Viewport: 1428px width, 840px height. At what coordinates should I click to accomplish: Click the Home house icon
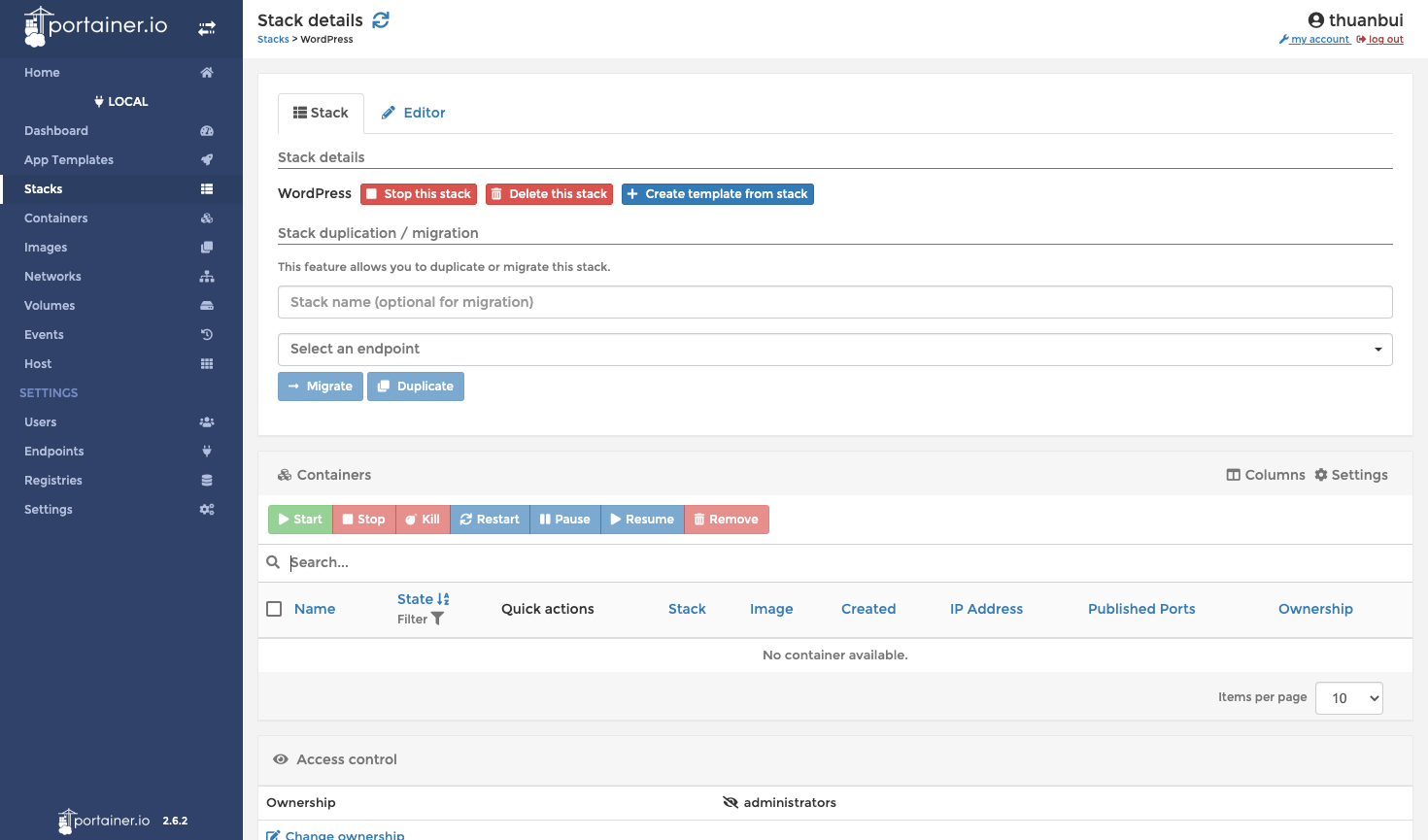[207, 73]
